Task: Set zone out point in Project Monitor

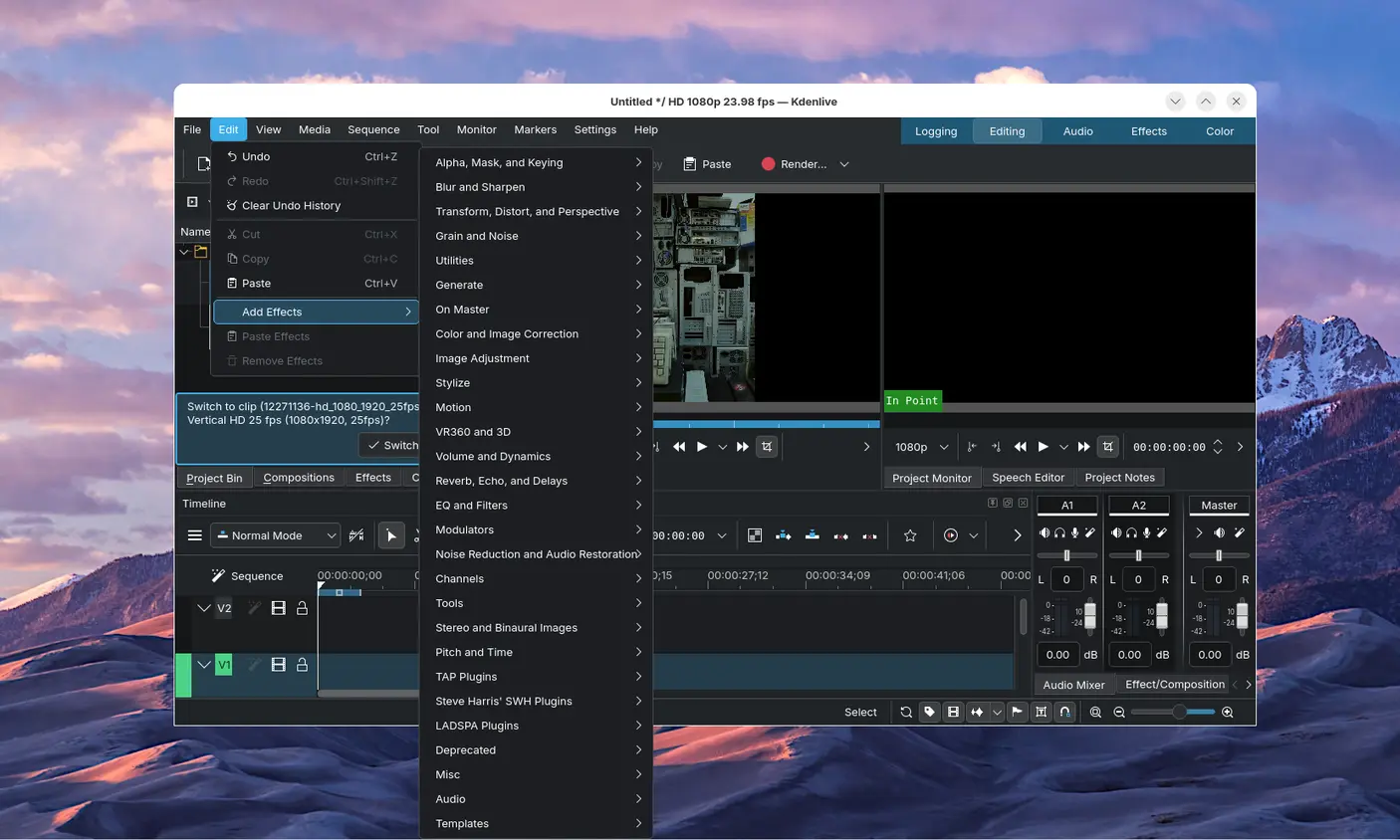Action: [996, 447]
